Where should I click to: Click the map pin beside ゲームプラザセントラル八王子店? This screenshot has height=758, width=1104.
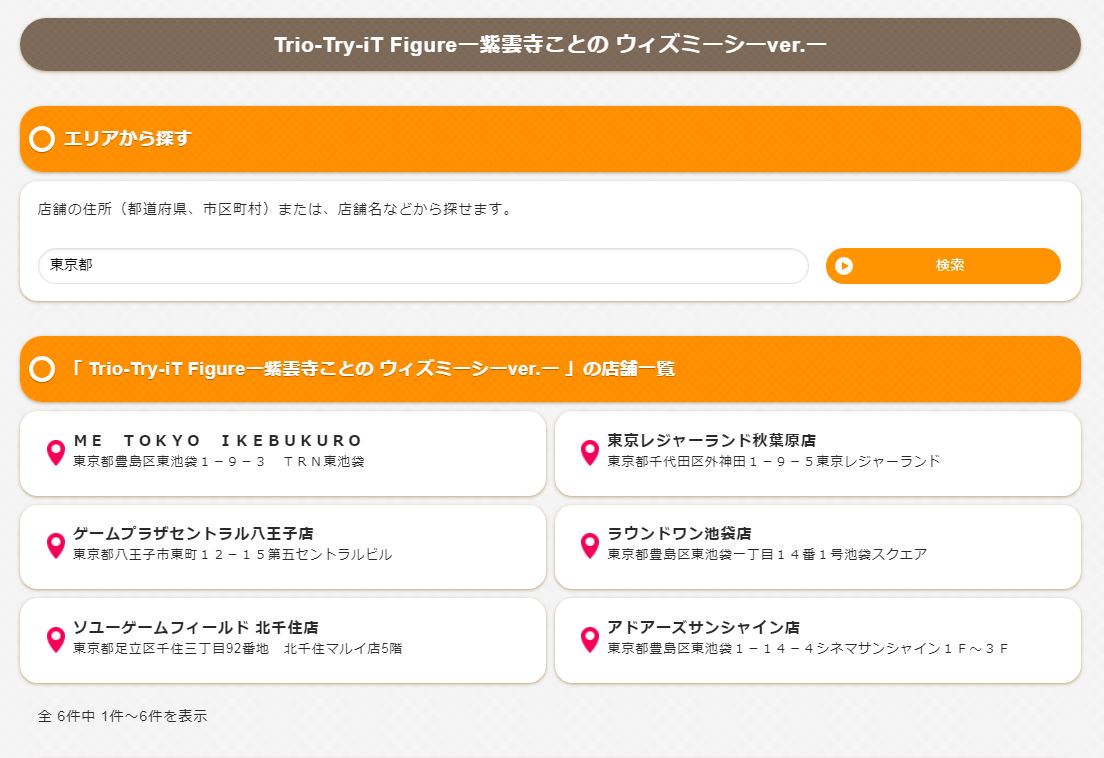click(56, 546)
